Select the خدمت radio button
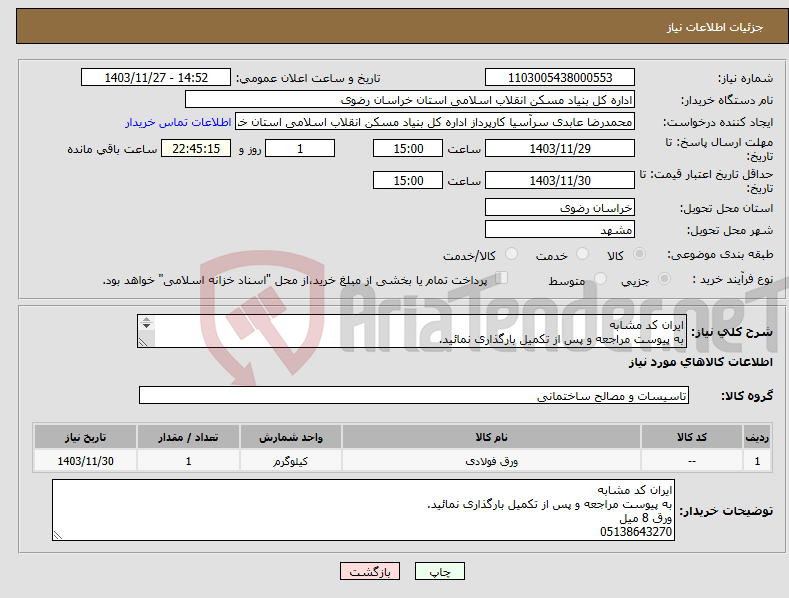 [x=582, y=254]
